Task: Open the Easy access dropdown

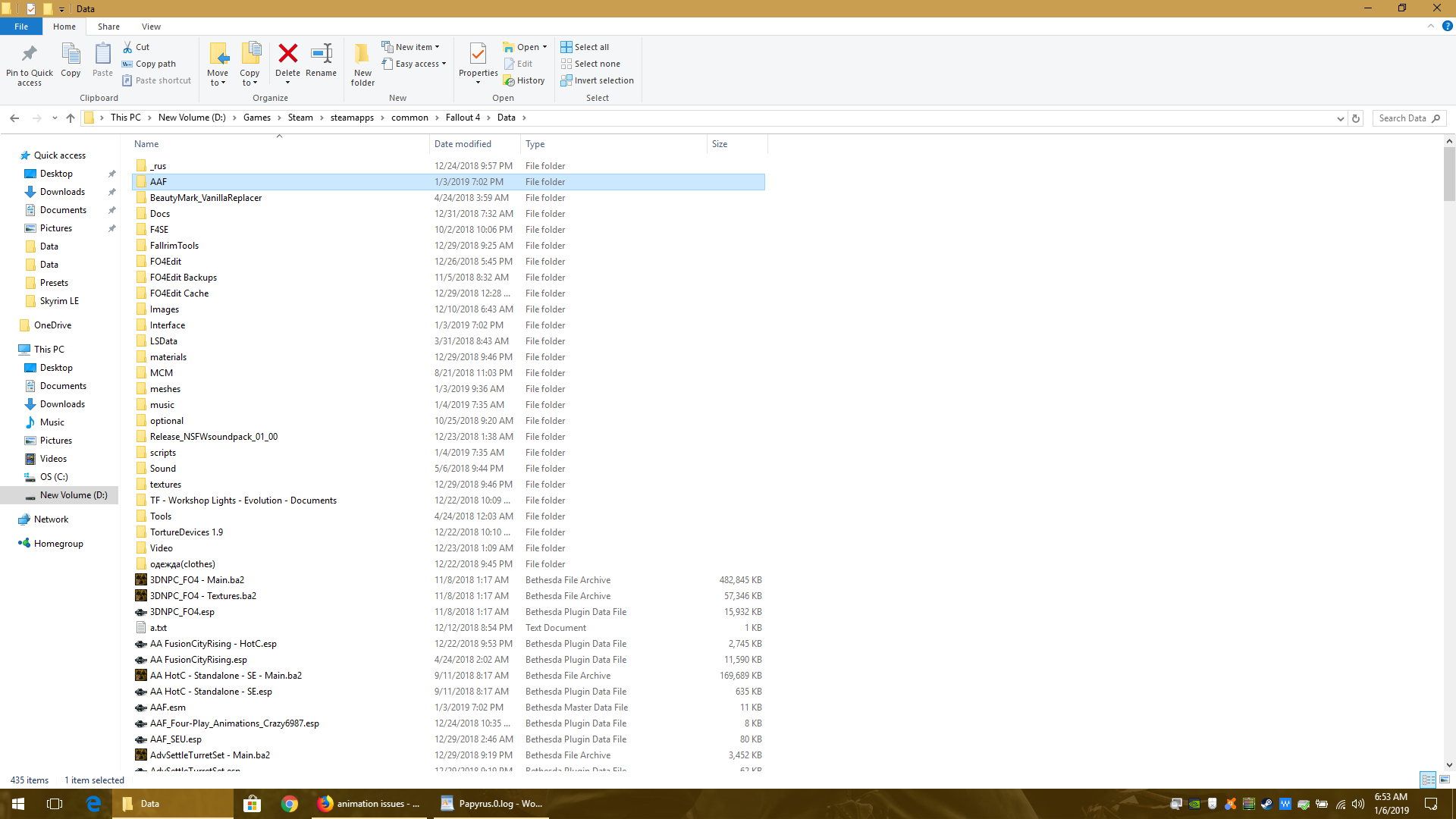Action: [414, 64]
